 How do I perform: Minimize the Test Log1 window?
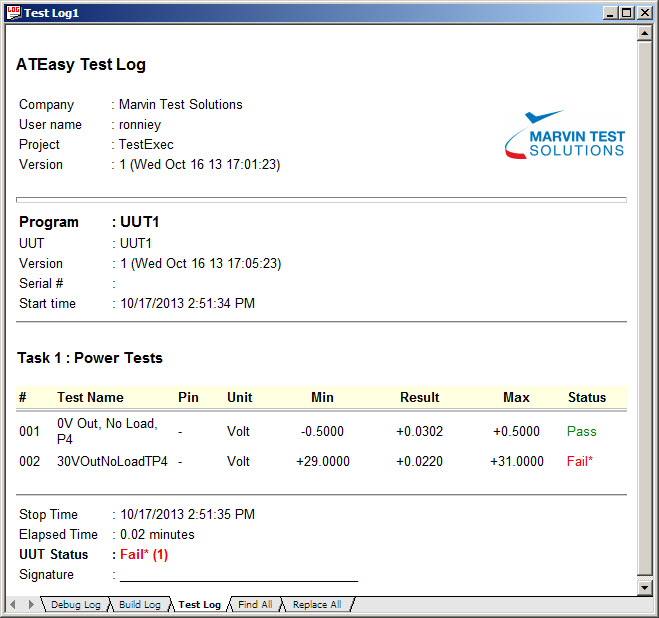coord(609,12)
